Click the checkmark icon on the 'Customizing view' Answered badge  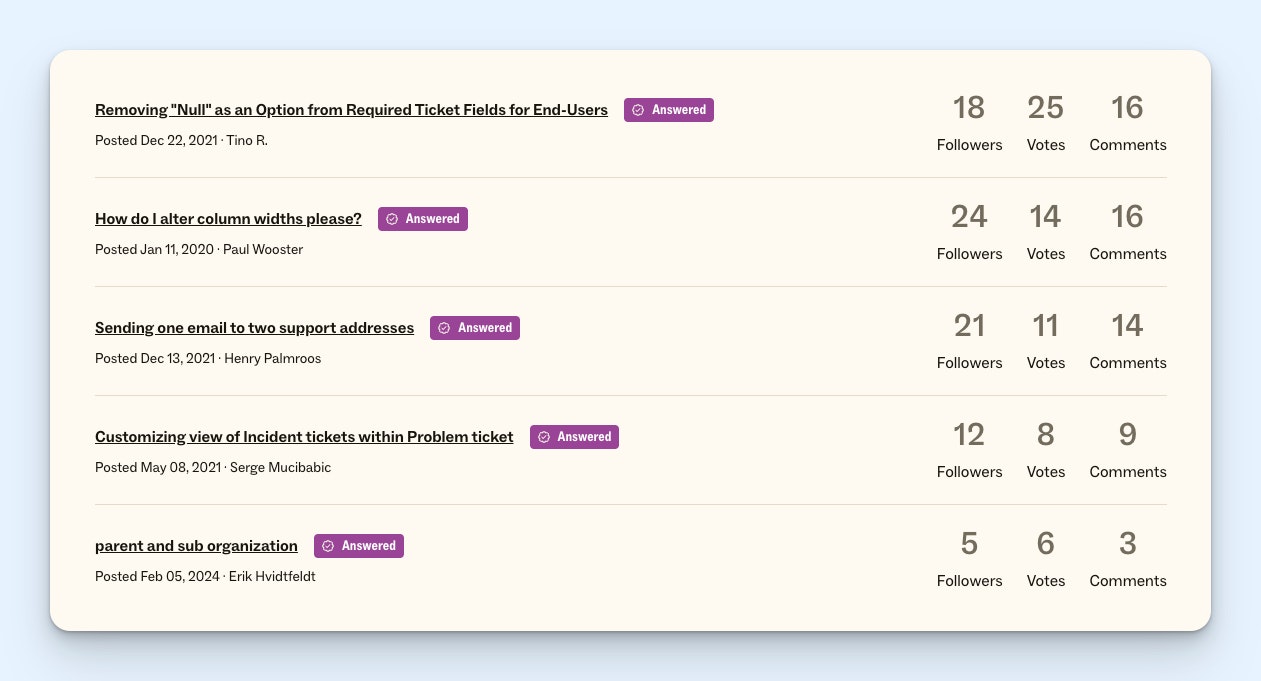[x=544, y=437]
